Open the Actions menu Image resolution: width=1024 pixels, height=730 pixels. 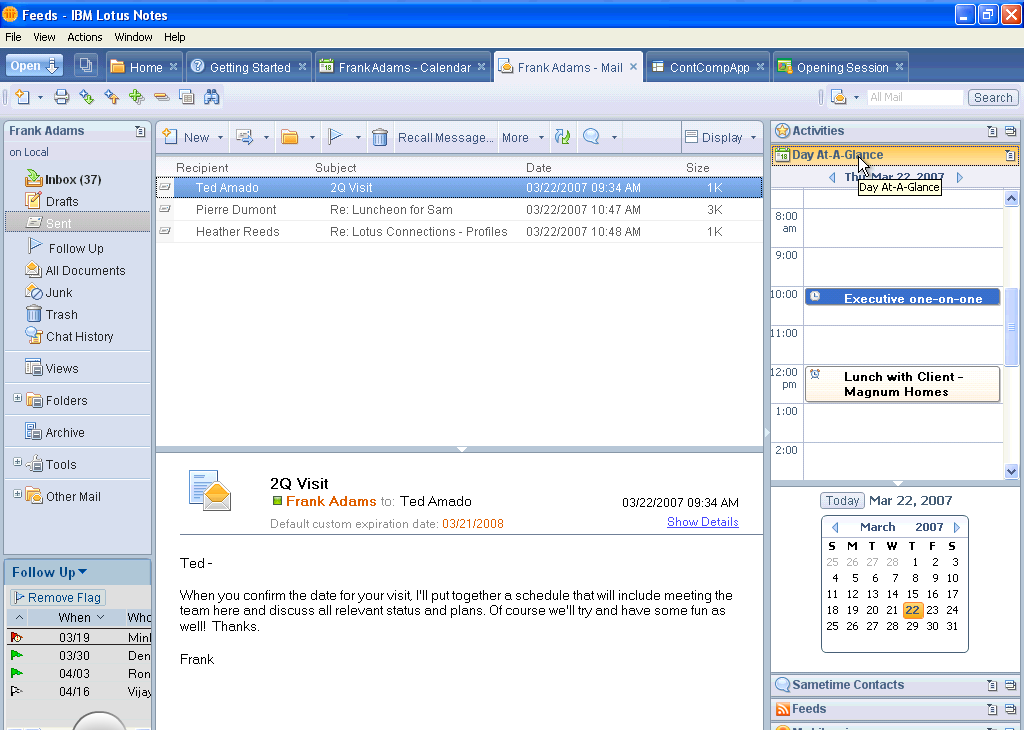tap(85, 37)
